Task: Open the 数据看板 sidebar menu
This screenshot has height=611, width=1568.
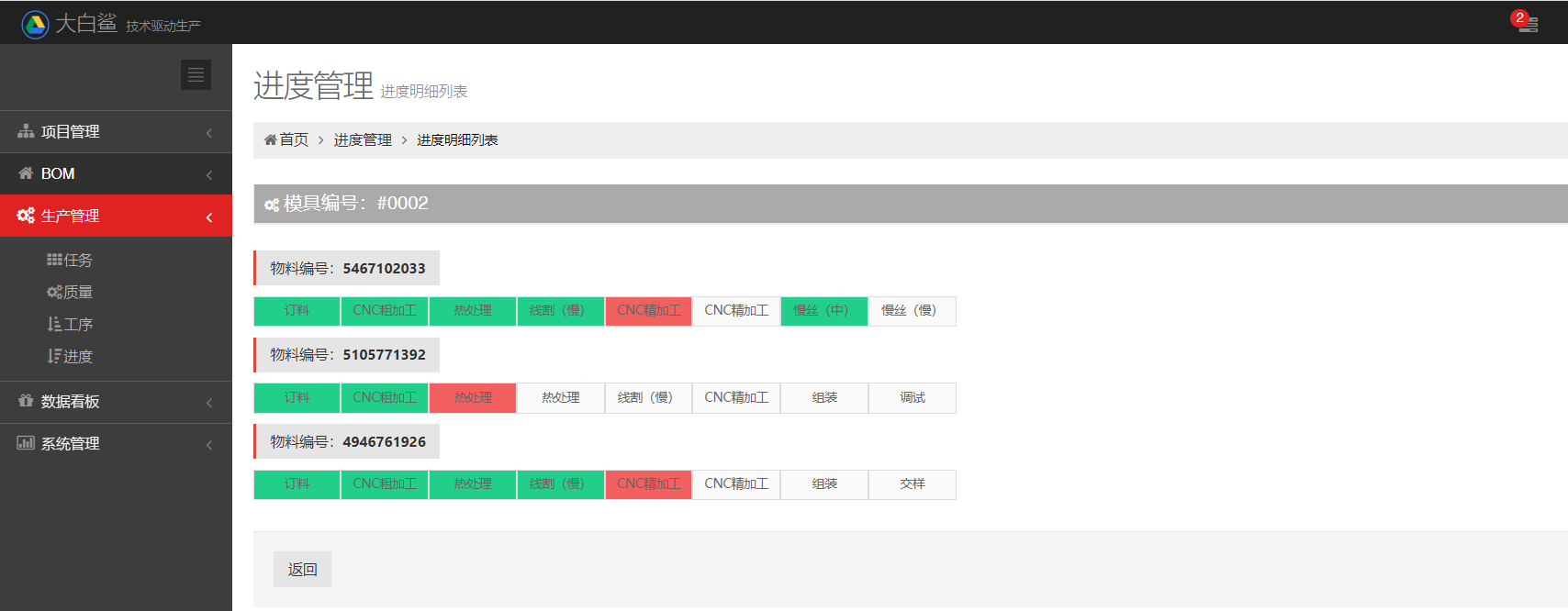Action: point(116,402)
